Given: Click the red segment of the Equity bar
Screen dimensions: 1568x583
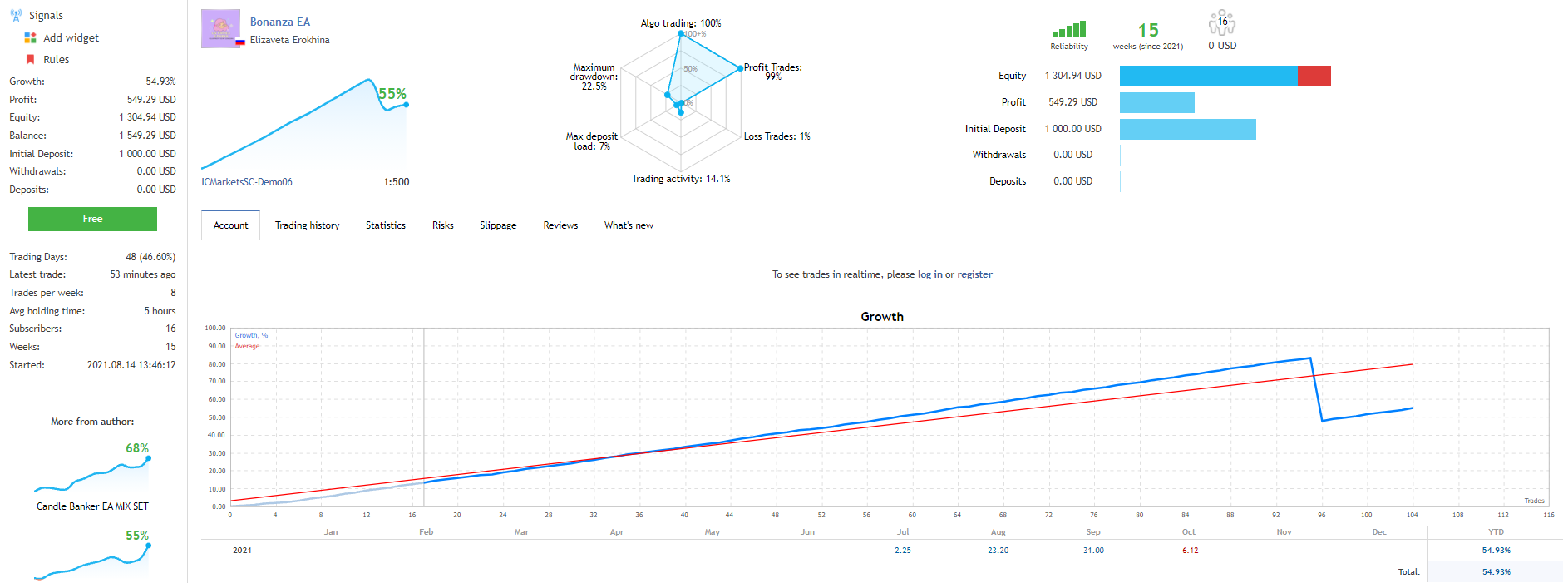Looking at the screenshot, I should point(1314,77).
